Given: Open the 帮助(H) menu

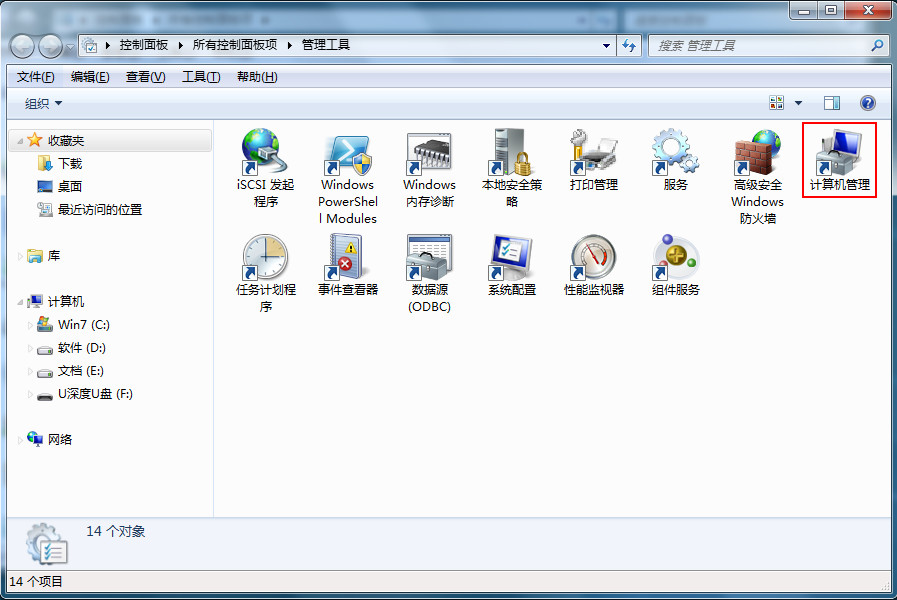Looking at the screenshot, I should [x=257, y=77].
